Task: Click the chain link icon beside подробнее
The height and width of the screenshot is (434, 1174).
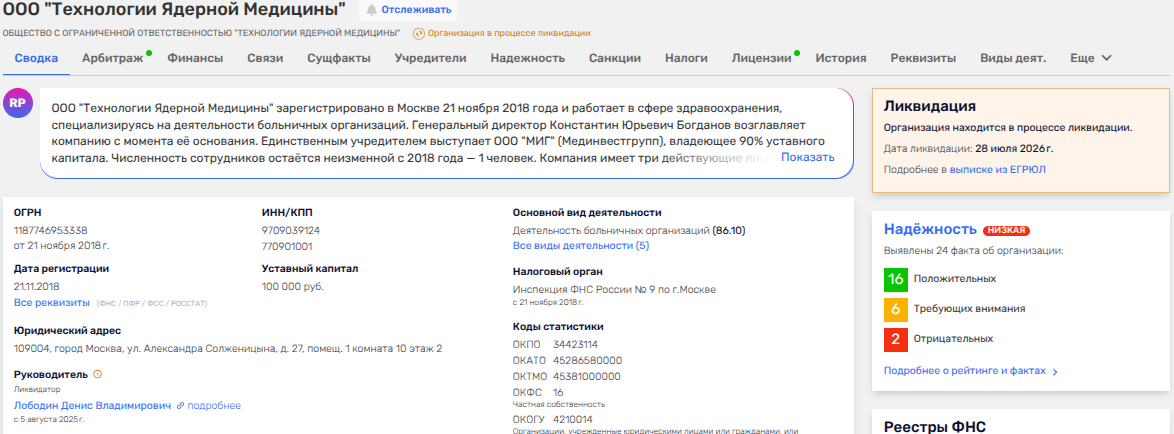Action: coord(180,406)
